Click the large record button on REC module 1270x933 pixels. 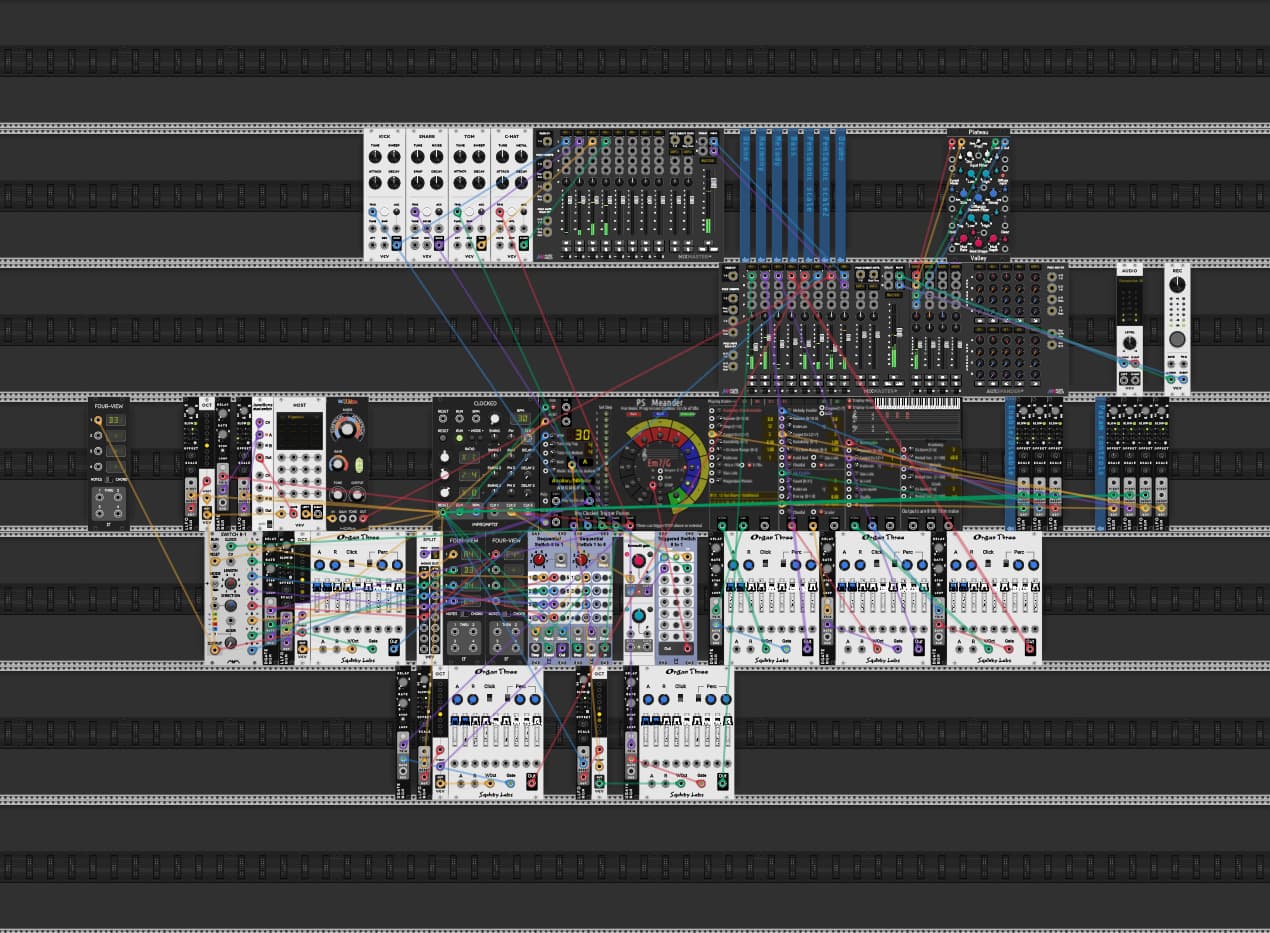[x=1177, y=339]
